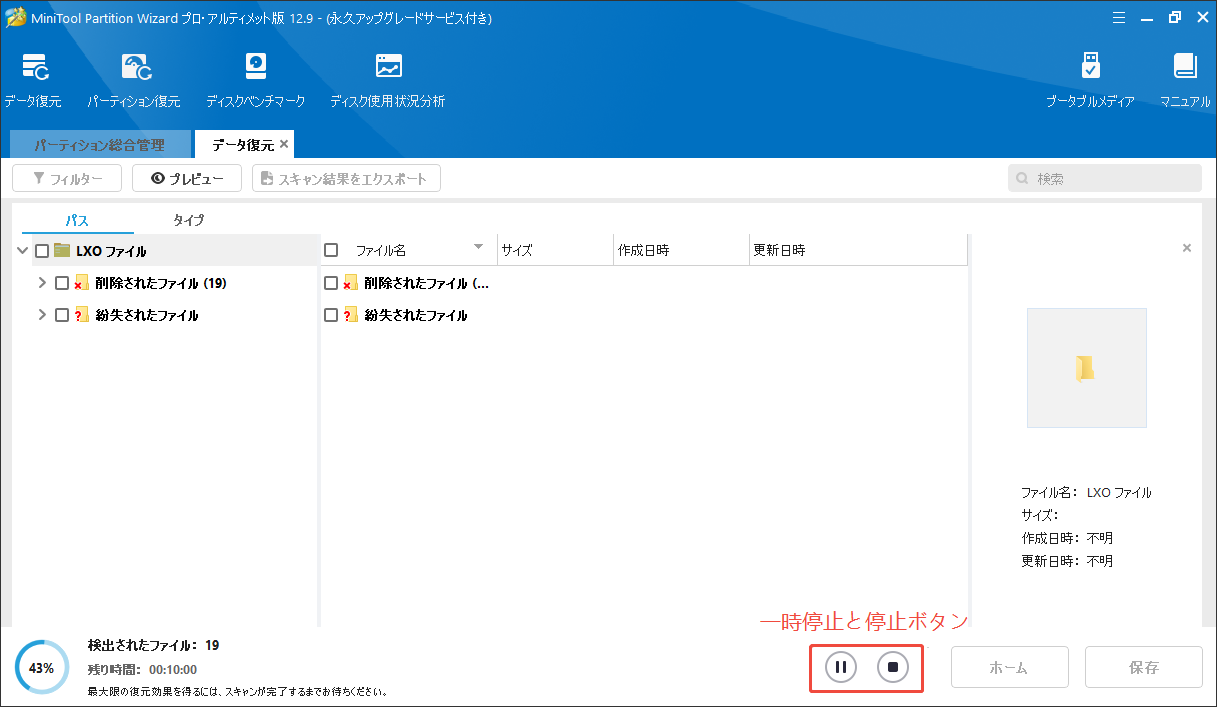The width and height of the screenshot is (1217, 707).
Task: Click the 紛失されたファイル folder icon in file list
Action: click(350, 315)
